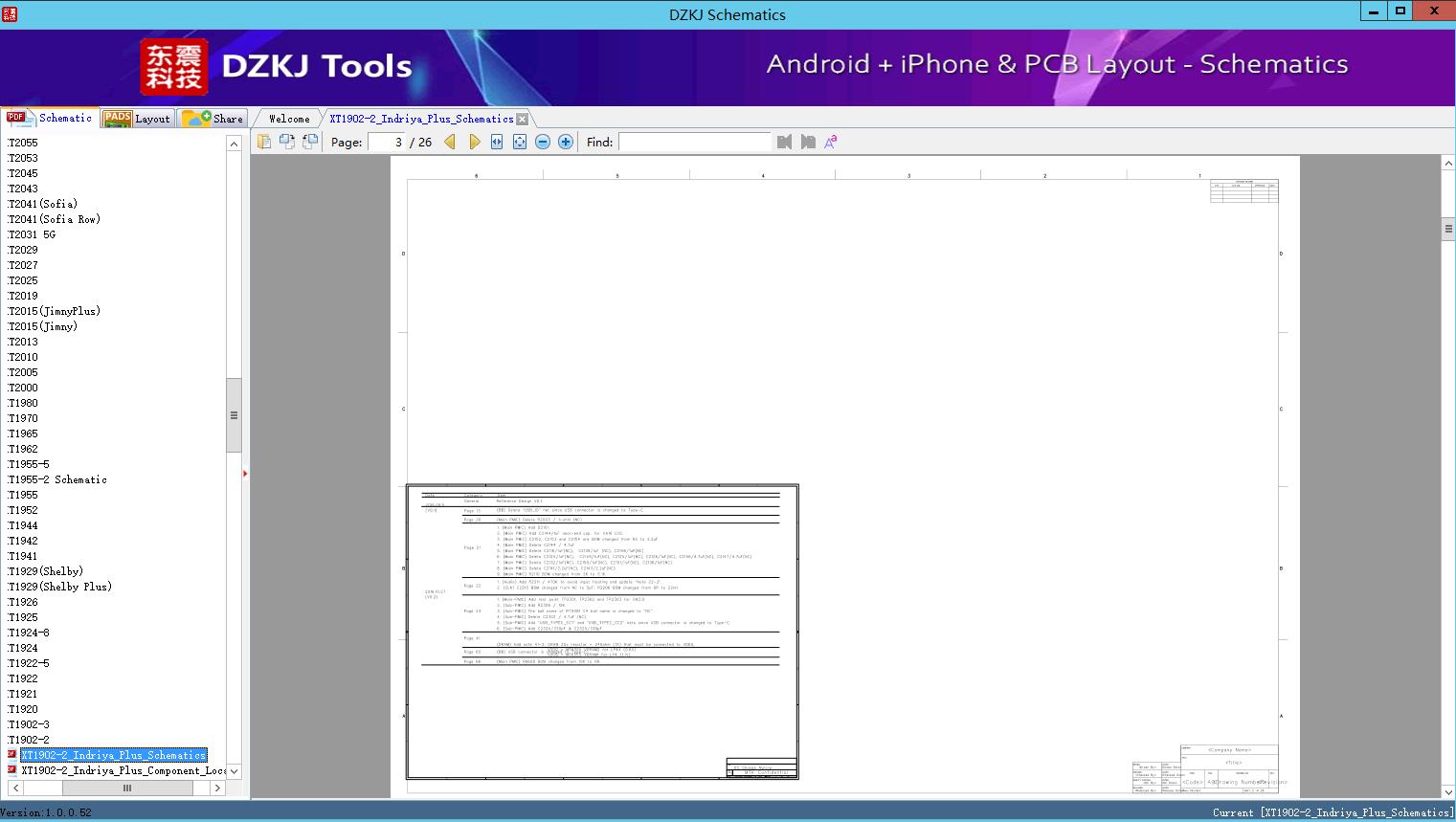Select the XT1929(Shelby Plus) model
The width and height of the screenshot is (1456, 822).
(x=60, y=587)
